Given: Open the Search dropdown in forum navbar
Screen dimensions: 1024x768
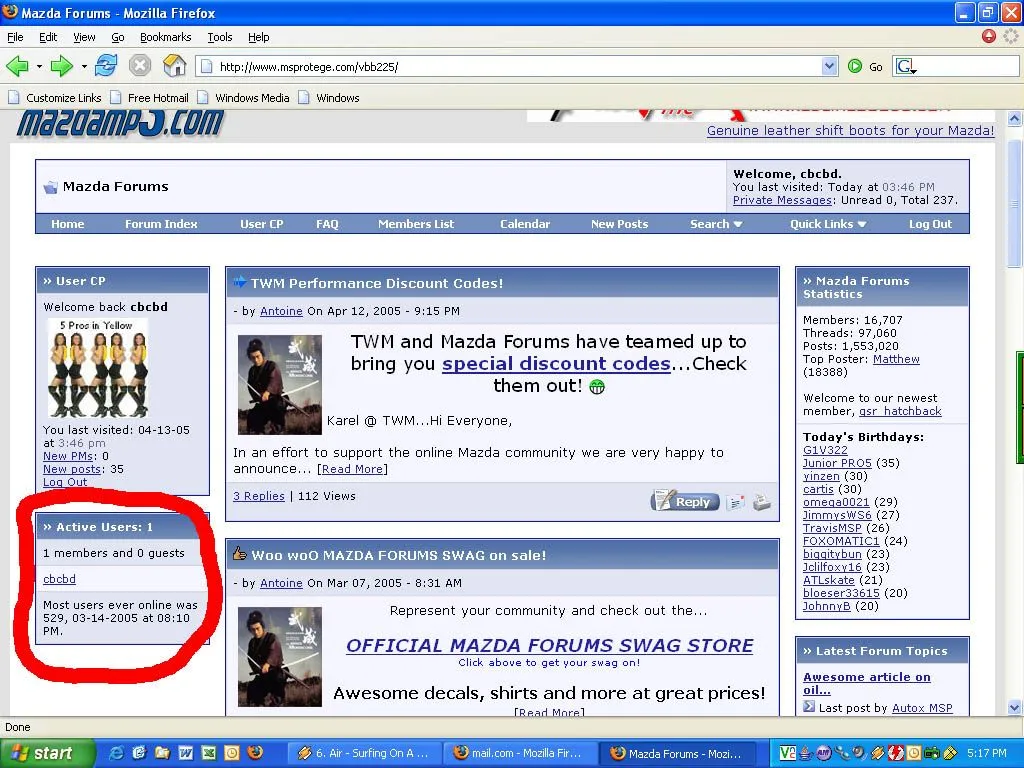Looking at the screenshot, I should pyautogui.click(x=716, y=224).
